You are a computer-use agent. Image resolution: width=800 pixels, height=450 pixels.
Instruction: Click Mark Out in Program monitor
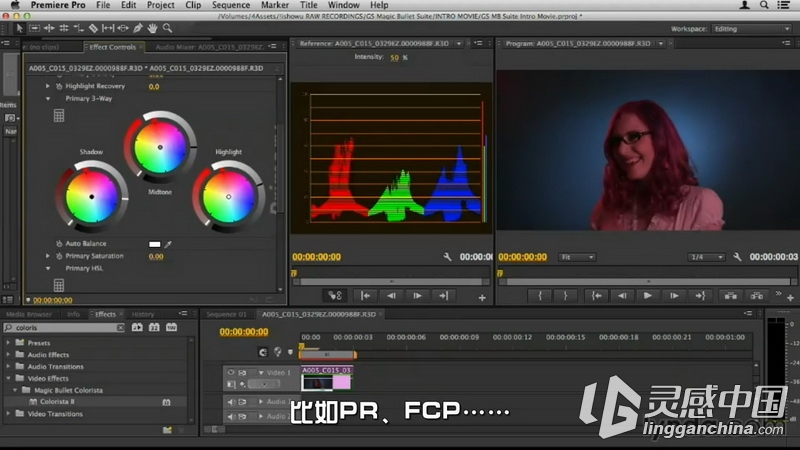(565, 295)
